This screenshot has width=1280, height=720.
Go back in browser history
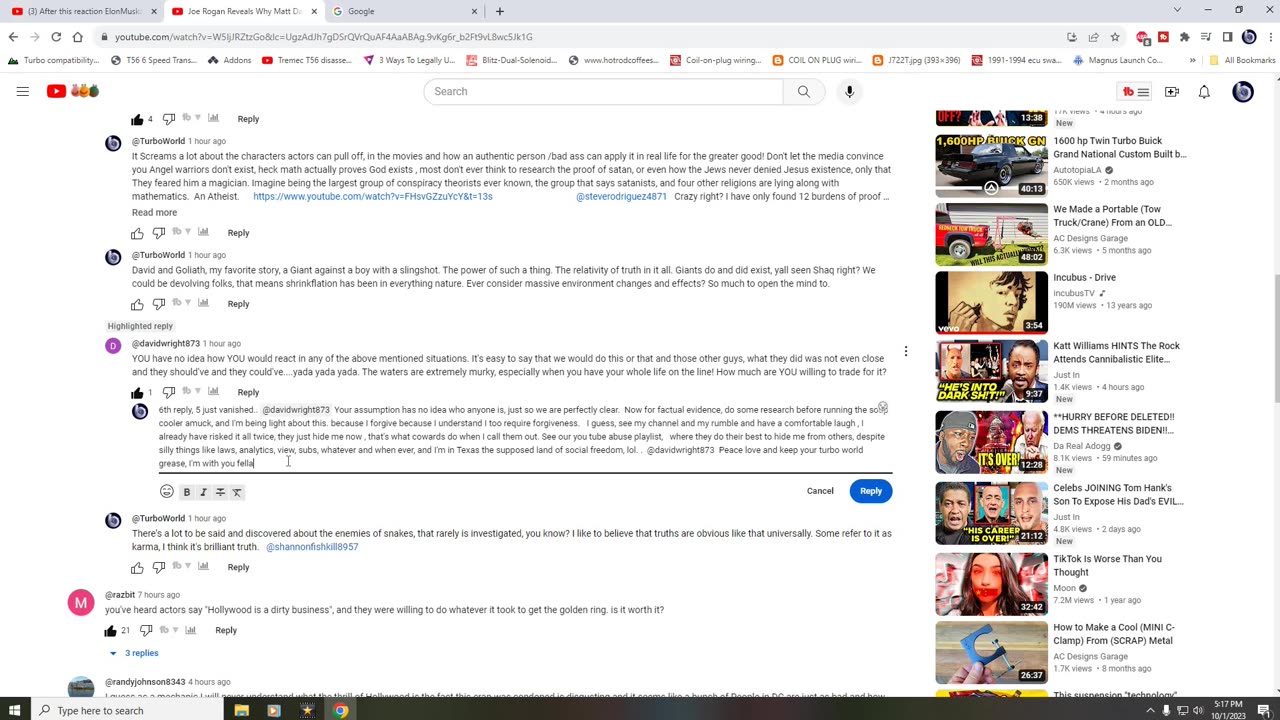tap(13, 37)
